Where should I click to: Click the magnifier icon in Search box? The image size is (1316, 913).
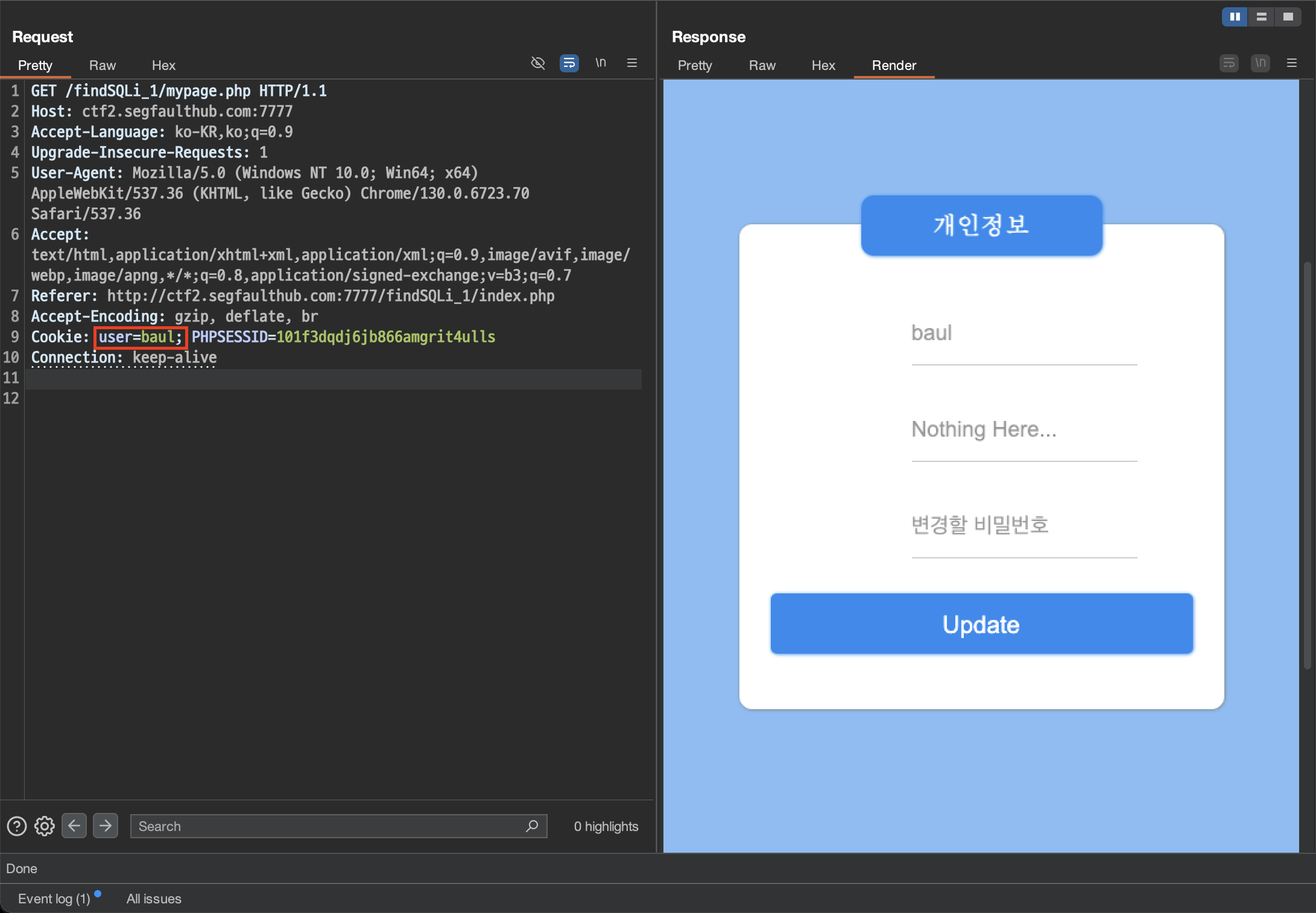point(531,826)
